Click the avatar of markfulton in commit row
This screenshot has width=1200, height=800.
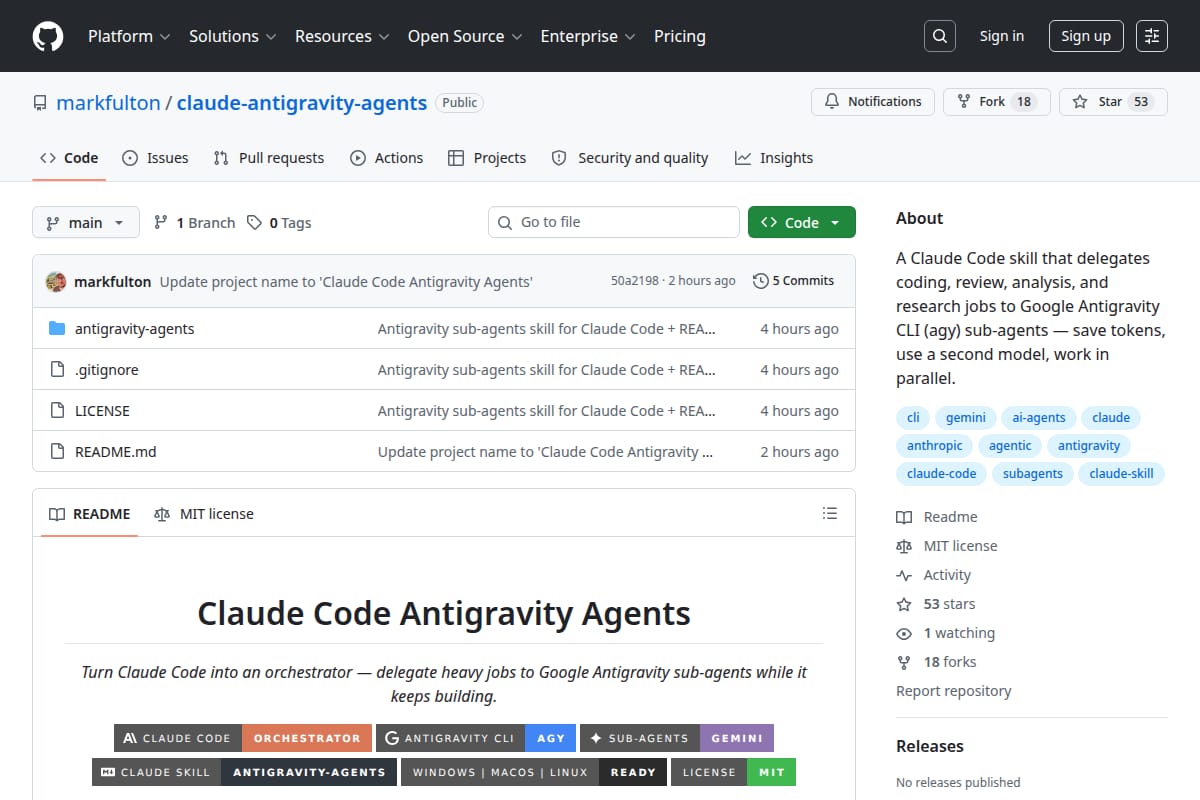pyautogui.click(x=56, y=281)
